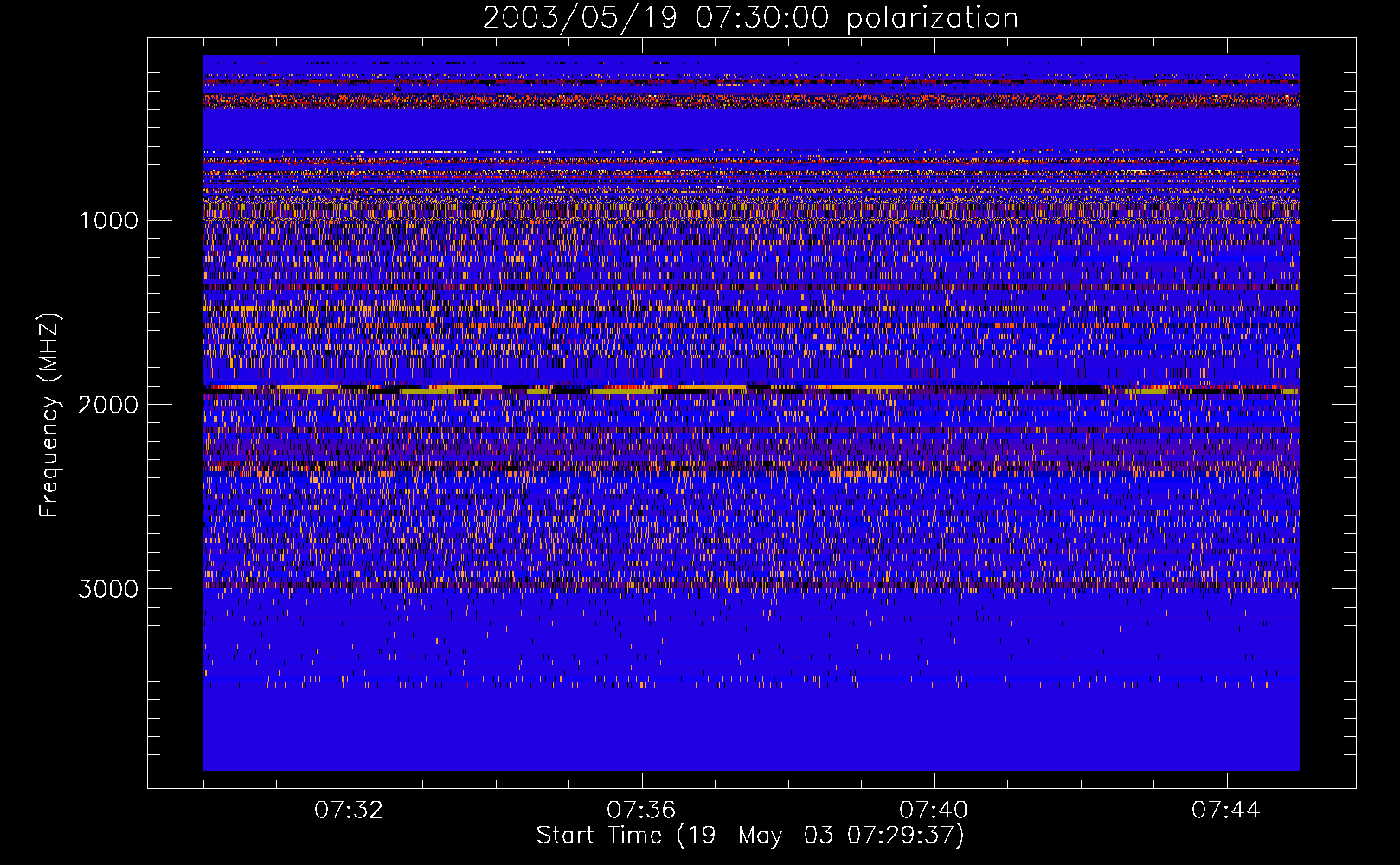
Task: Click the 3000 frequency tick label
Action: pos(109,589)
